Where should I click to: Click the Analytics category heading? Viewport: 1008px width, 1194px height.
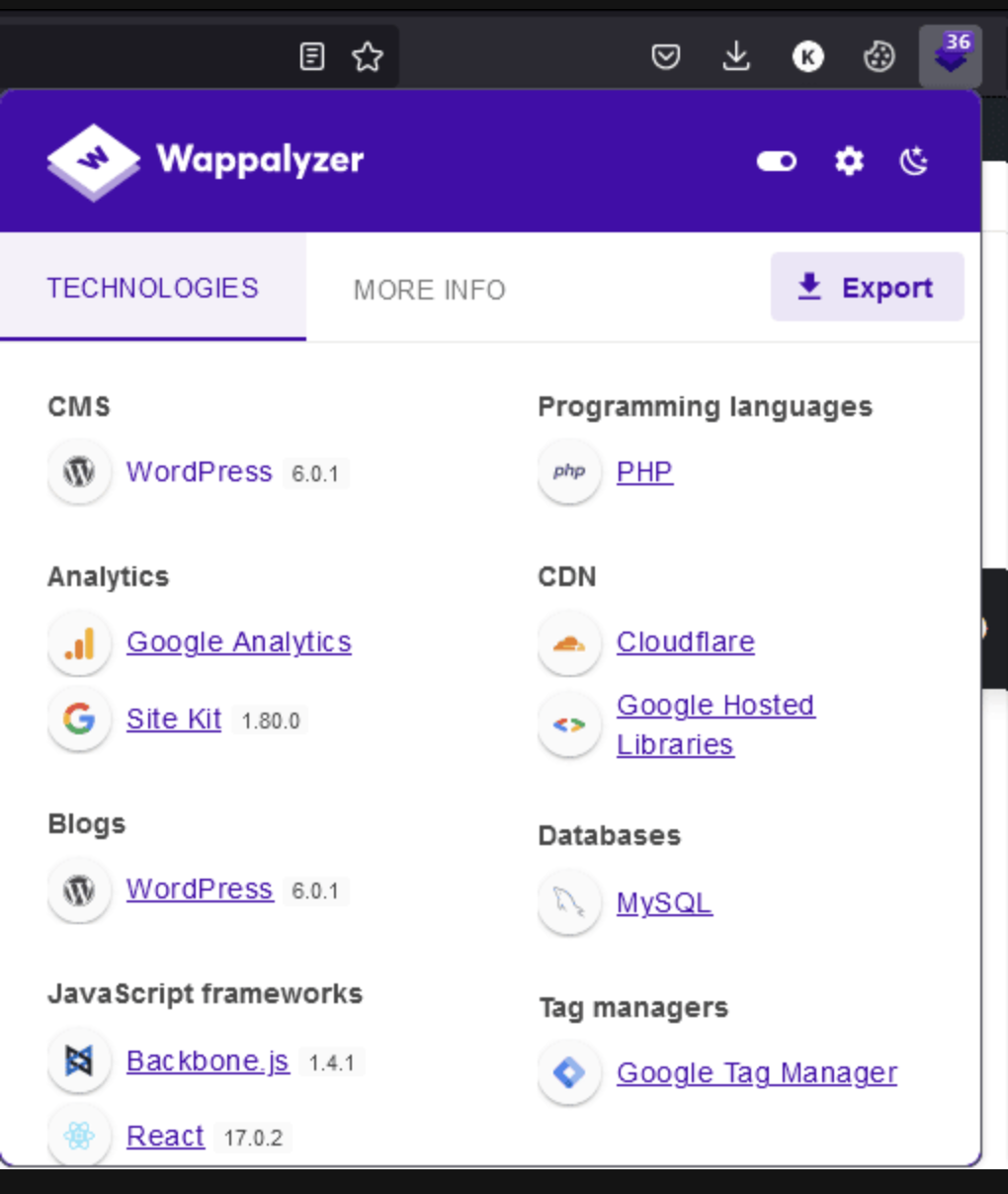[108, 576]
